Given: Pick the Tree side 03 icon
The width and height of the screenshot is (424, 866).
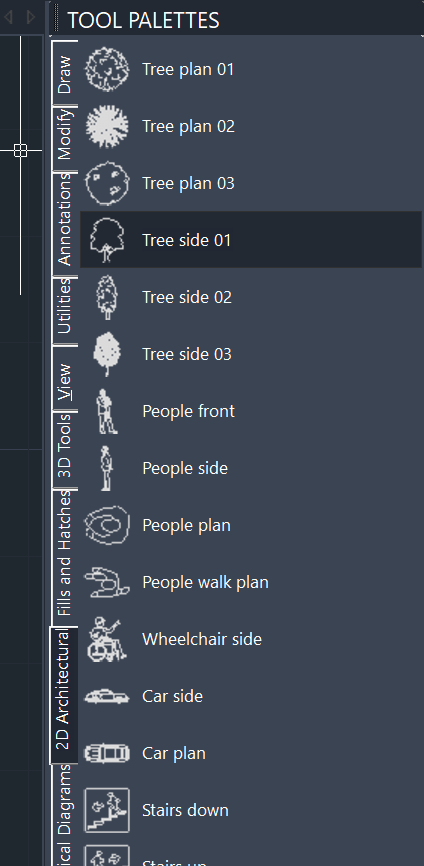Looking at the screenshot, I should [107, 354].
